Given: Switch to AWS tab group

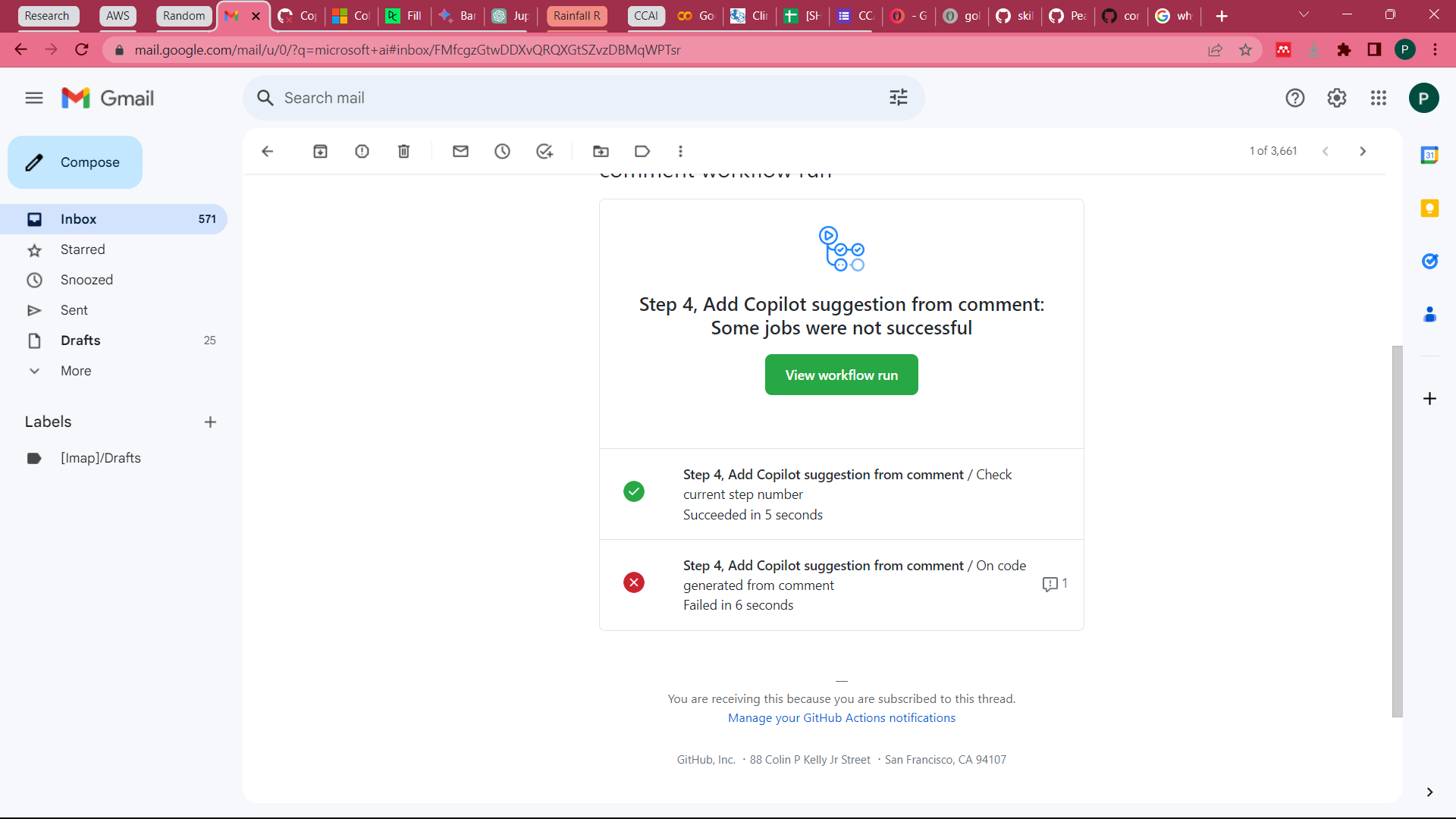Looking at the screenshot, I should 118,16.
